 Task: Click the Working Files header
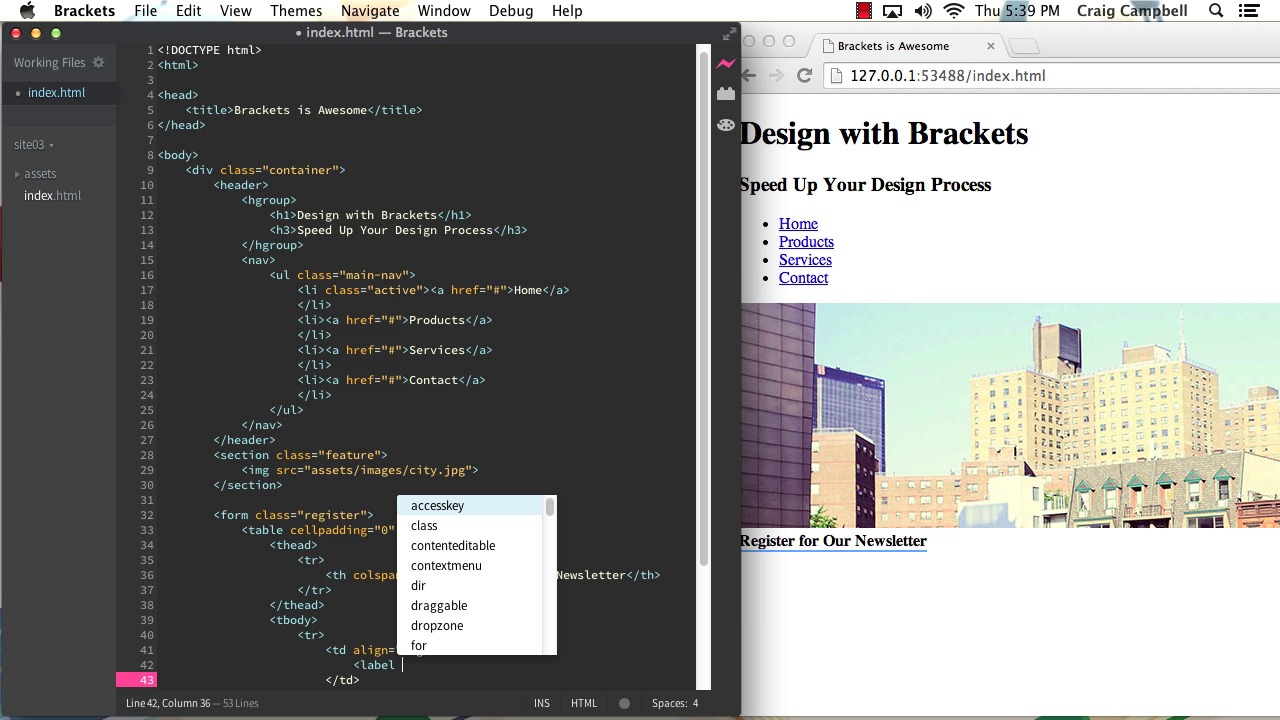tap(49, 62)
